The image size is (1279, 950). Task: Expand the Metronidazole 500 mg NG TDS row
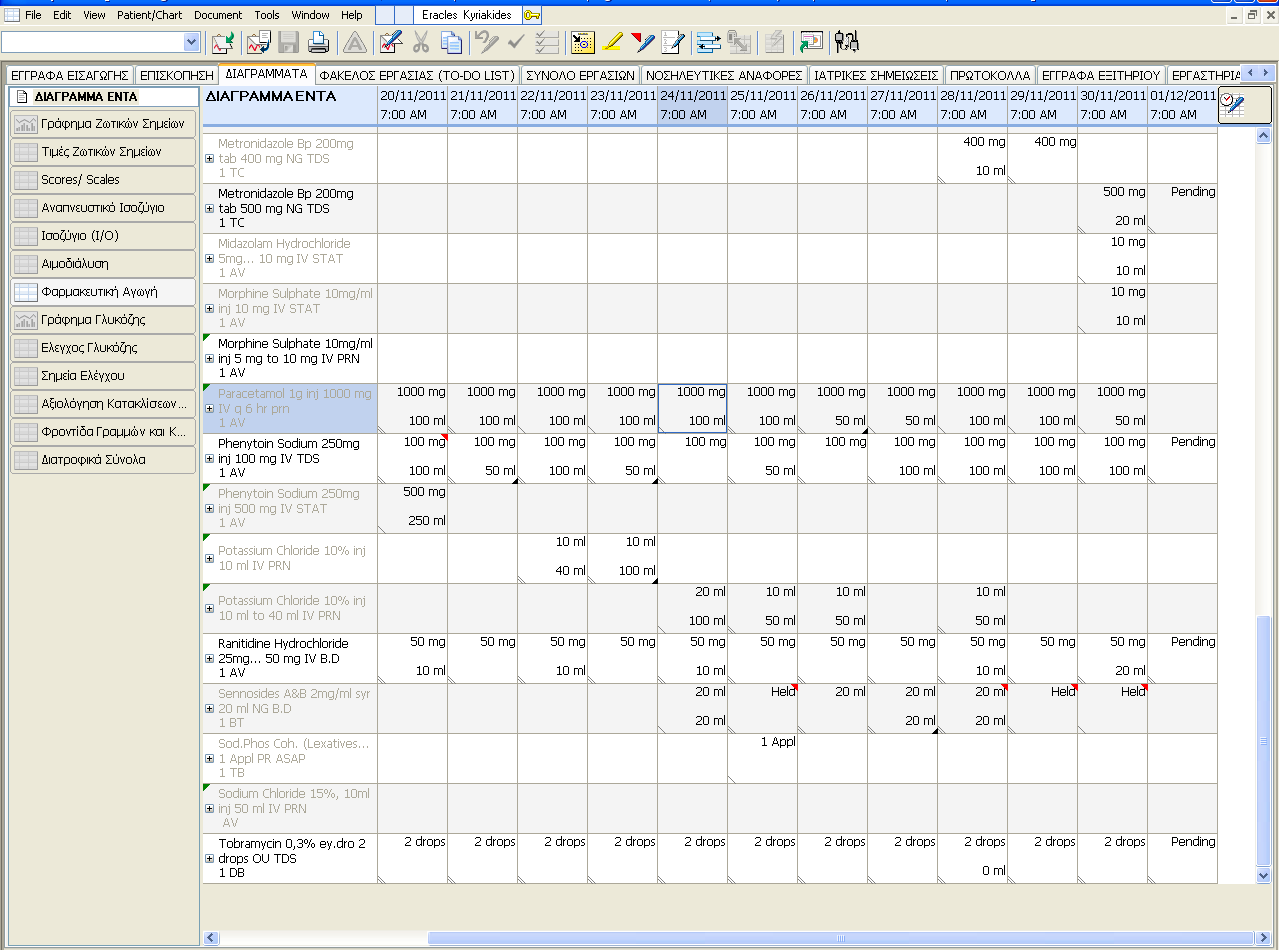(x=209, y=209)
